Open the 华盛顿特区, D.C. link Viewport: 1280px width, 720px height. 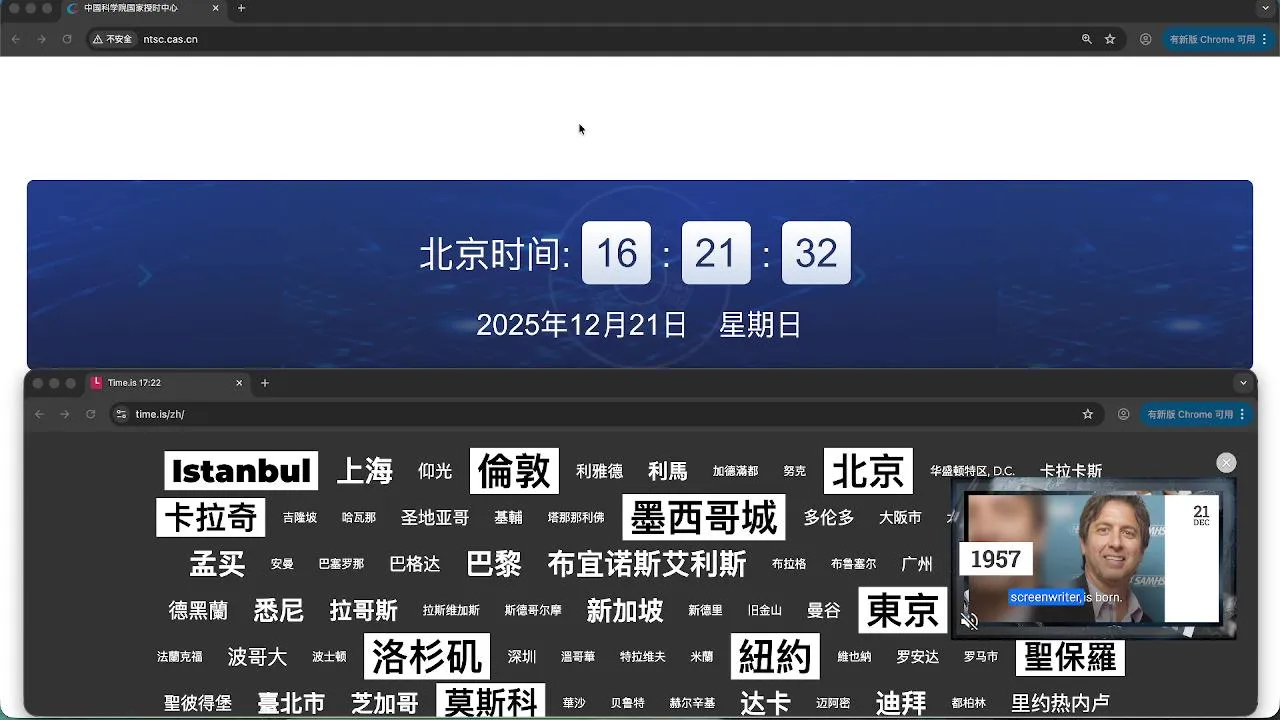click(x=972, y=471)
